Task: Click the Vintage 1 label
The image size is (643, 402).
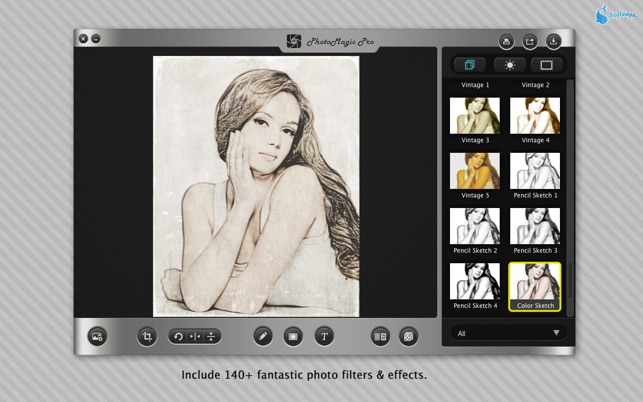Action: (x=475, y=85)
